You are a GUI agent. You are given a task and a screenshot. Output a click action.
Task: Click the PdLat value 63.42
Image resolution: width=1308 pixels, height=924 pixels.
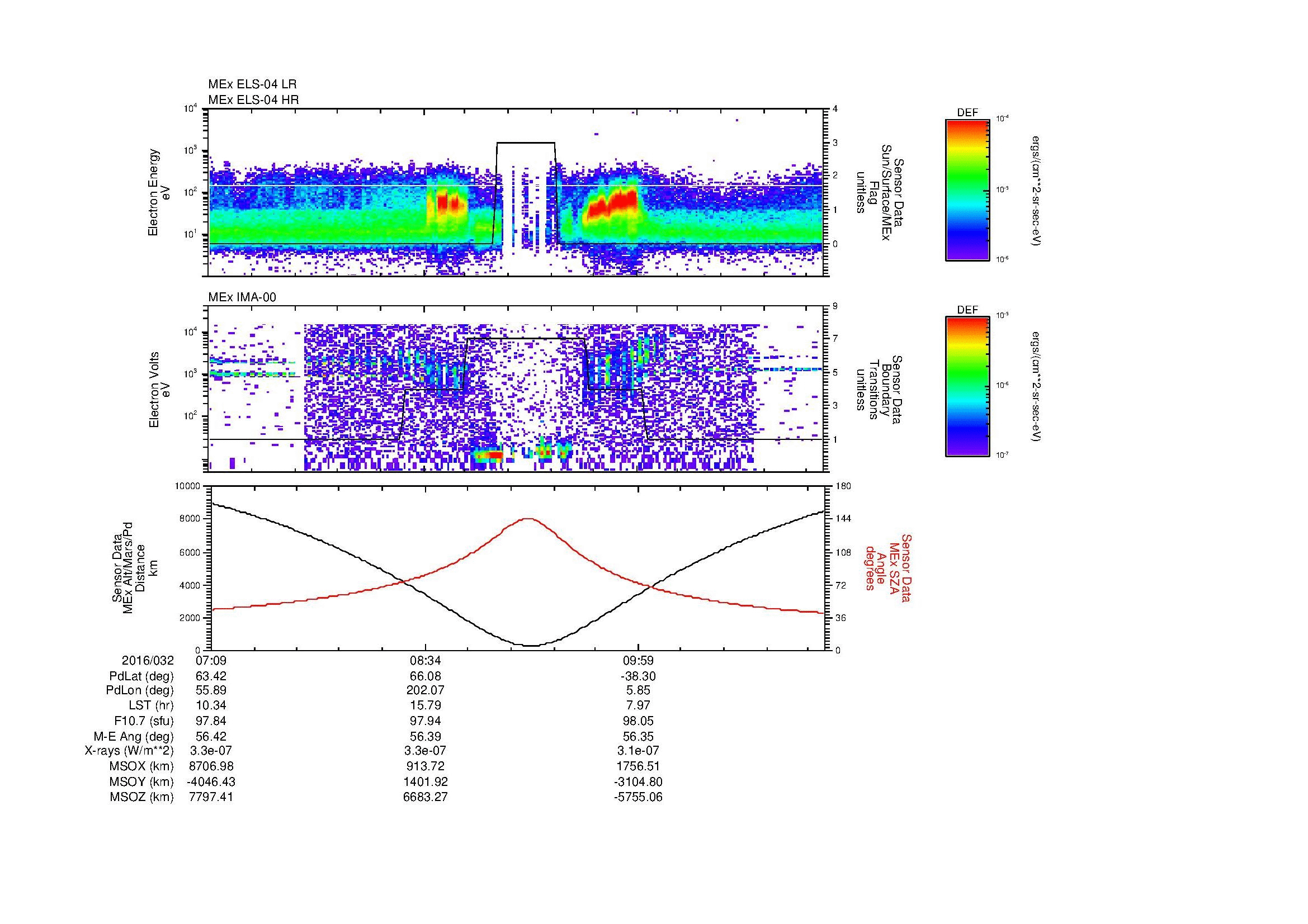(211, 676)
